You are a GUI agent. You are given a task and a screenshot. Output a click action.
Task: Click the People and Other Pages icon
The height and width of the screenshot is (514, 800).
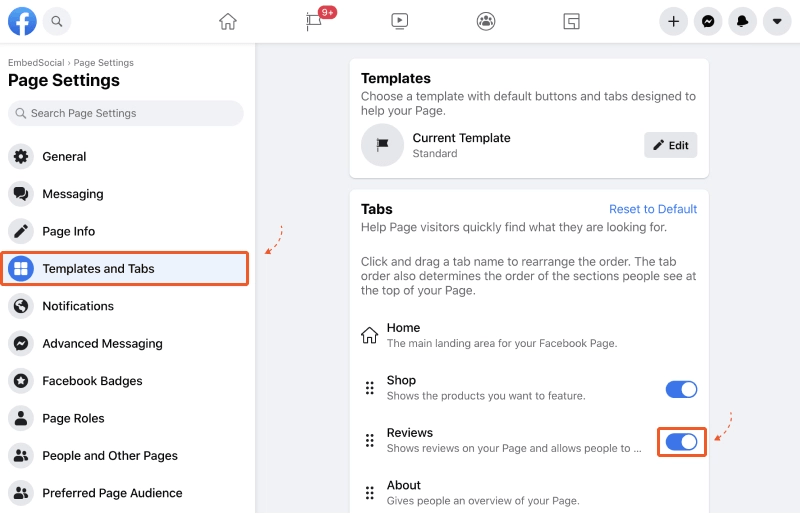pos(21,455)
